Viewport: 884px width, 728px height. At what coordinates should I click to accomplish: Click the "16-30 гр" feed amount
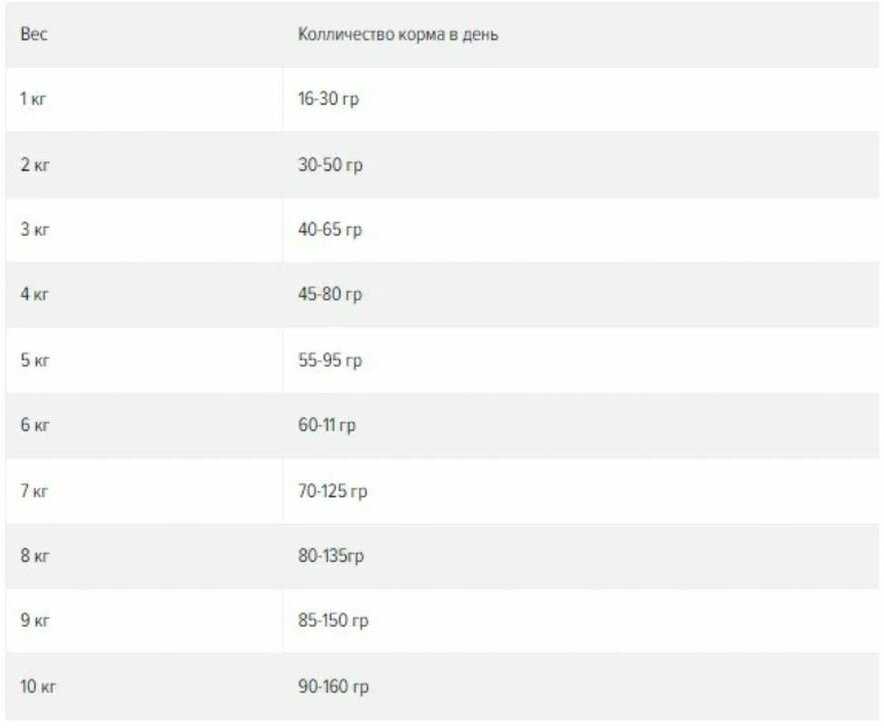pos(328,100)
